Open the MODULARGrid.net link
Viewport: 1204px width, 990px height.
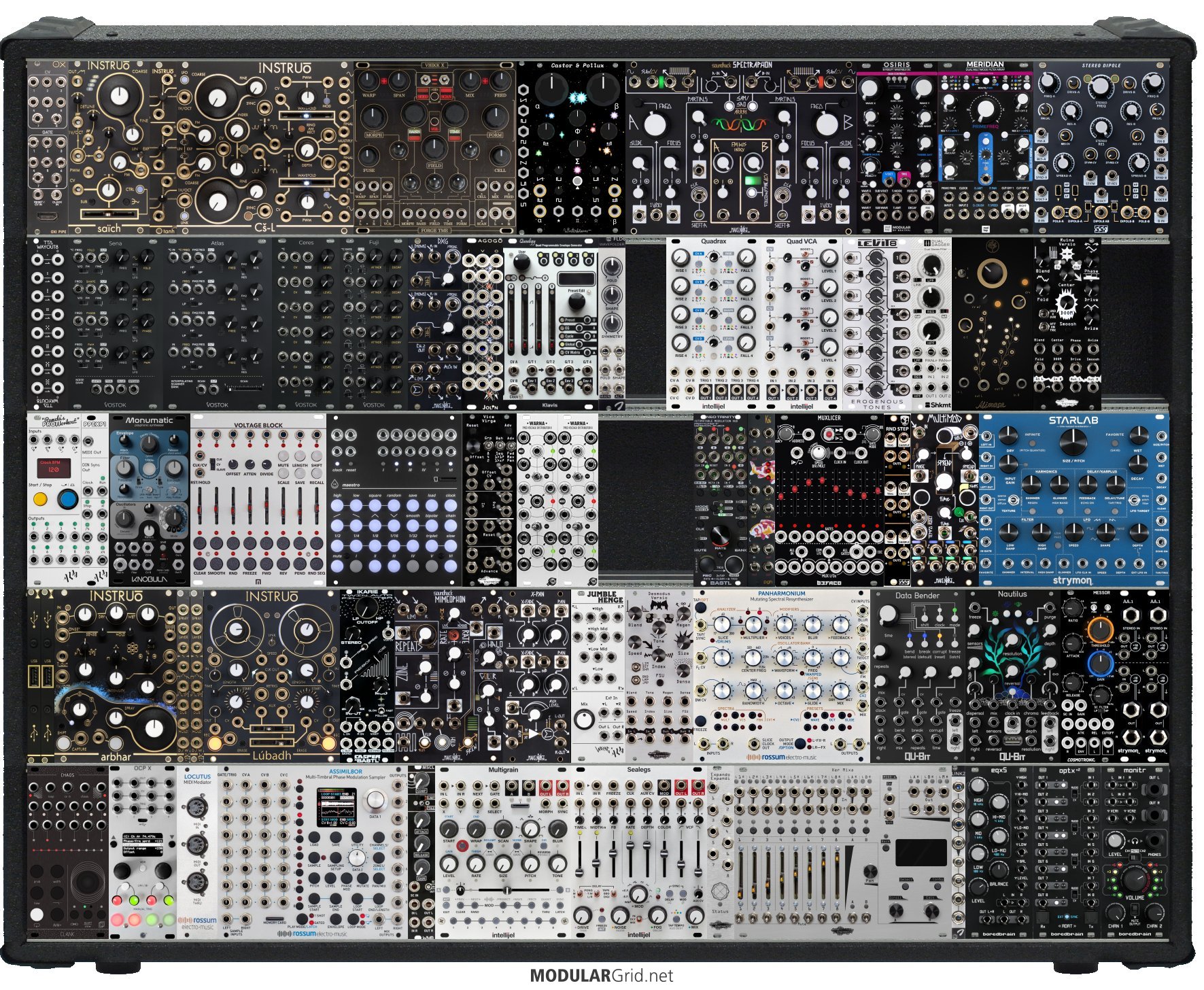601,976
